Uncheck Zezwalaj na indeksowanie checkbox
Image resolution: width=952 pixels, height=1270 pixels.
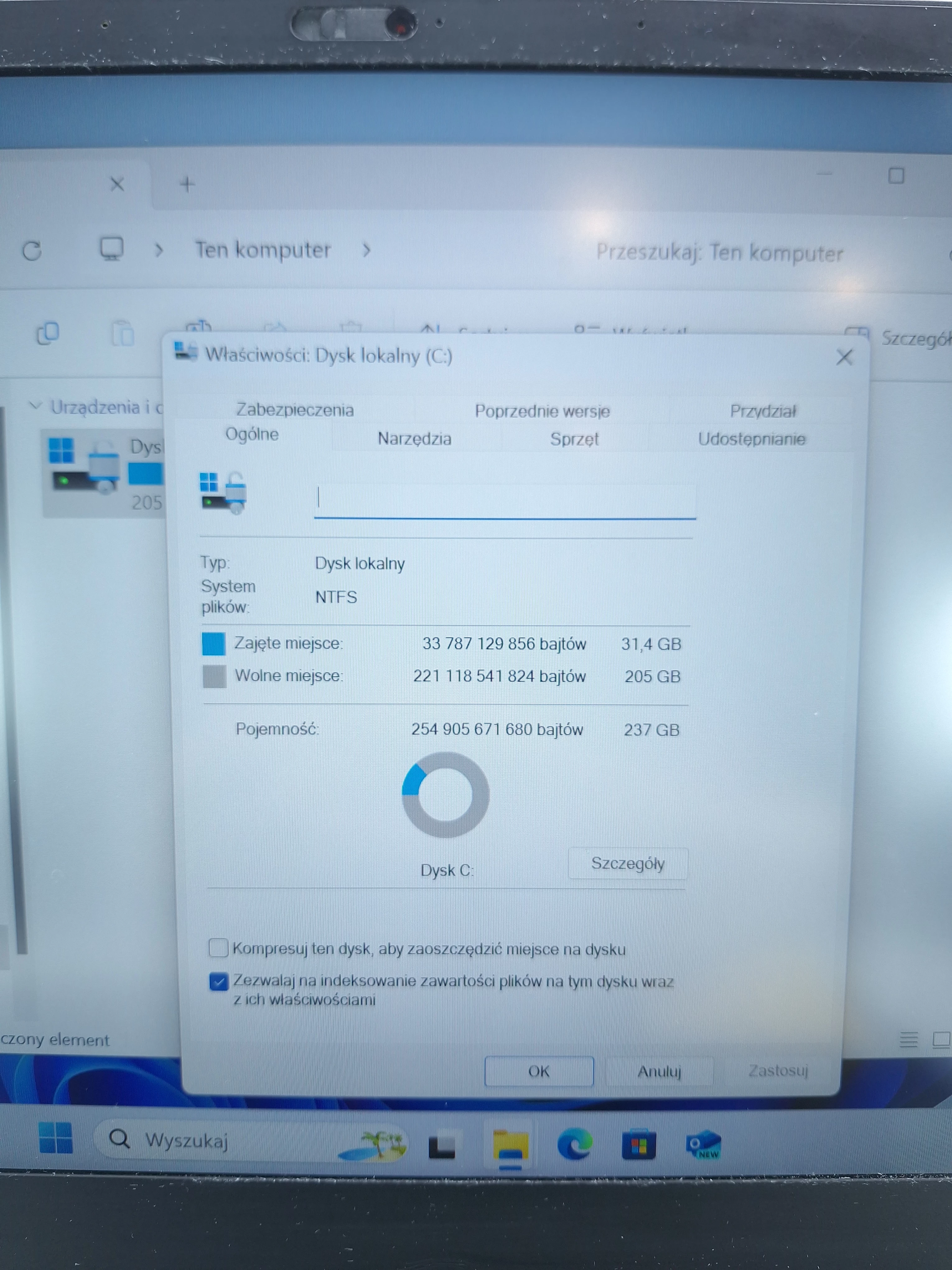219,981
